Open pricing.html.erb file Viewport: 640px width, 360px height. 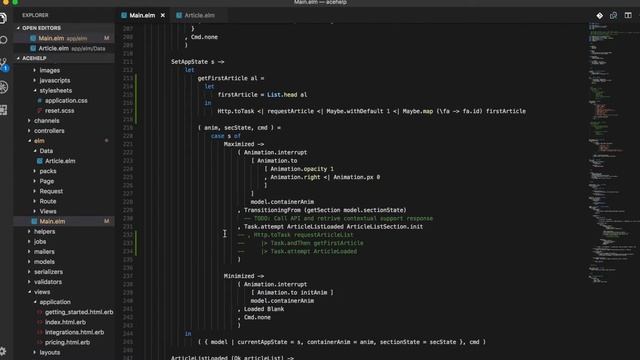coord(67,342)
